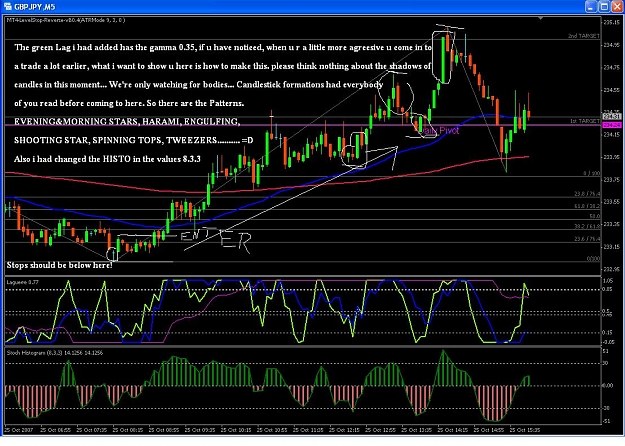Image resolution: width=625 pixels, height=446 pixels.
Task: Click the '25 Oct 15:35' time axis label
Action: (525, 430)
